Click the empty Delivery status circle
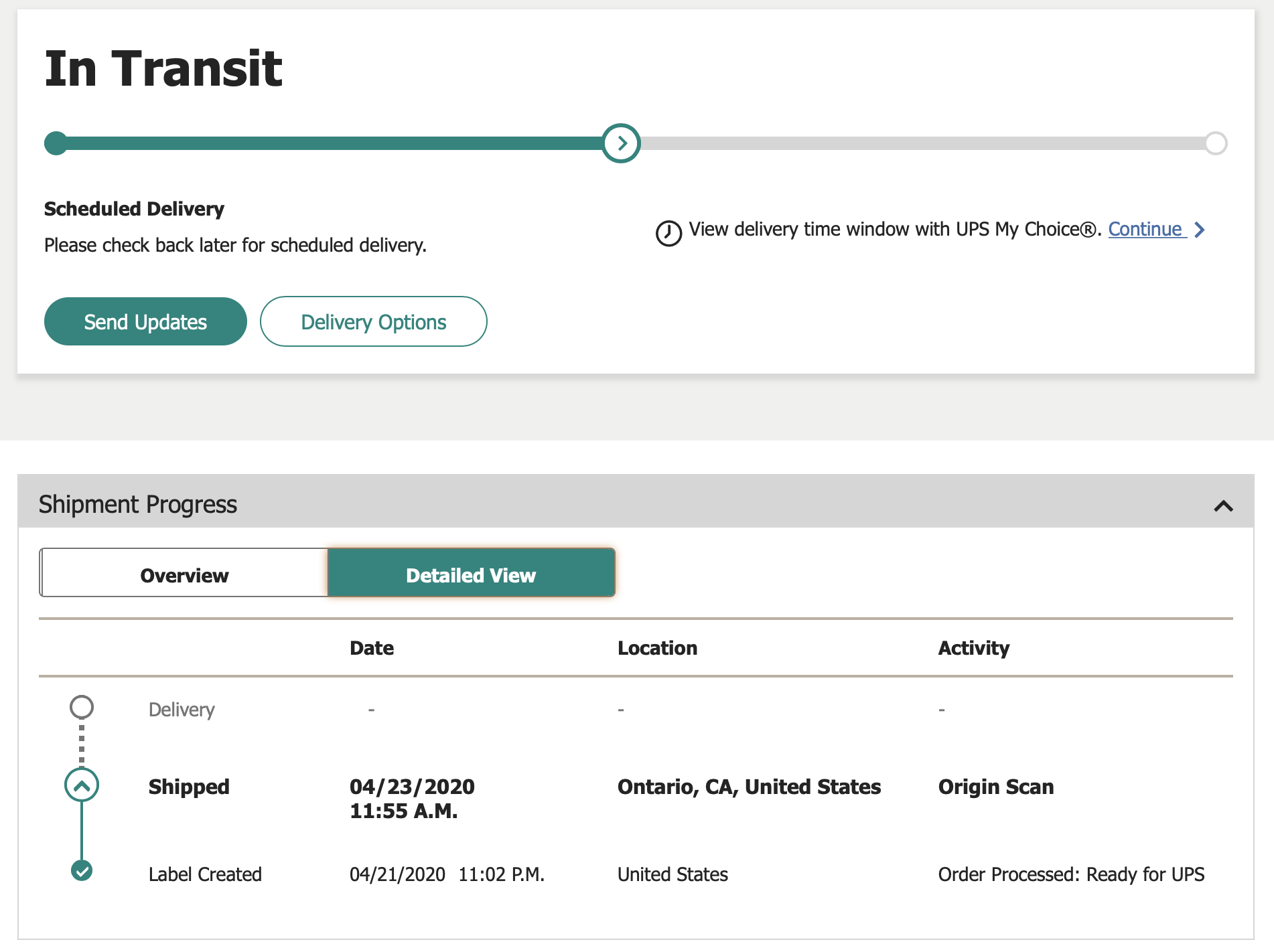Viewport: 1274px width, 952px height. click(x=82, y=707)
